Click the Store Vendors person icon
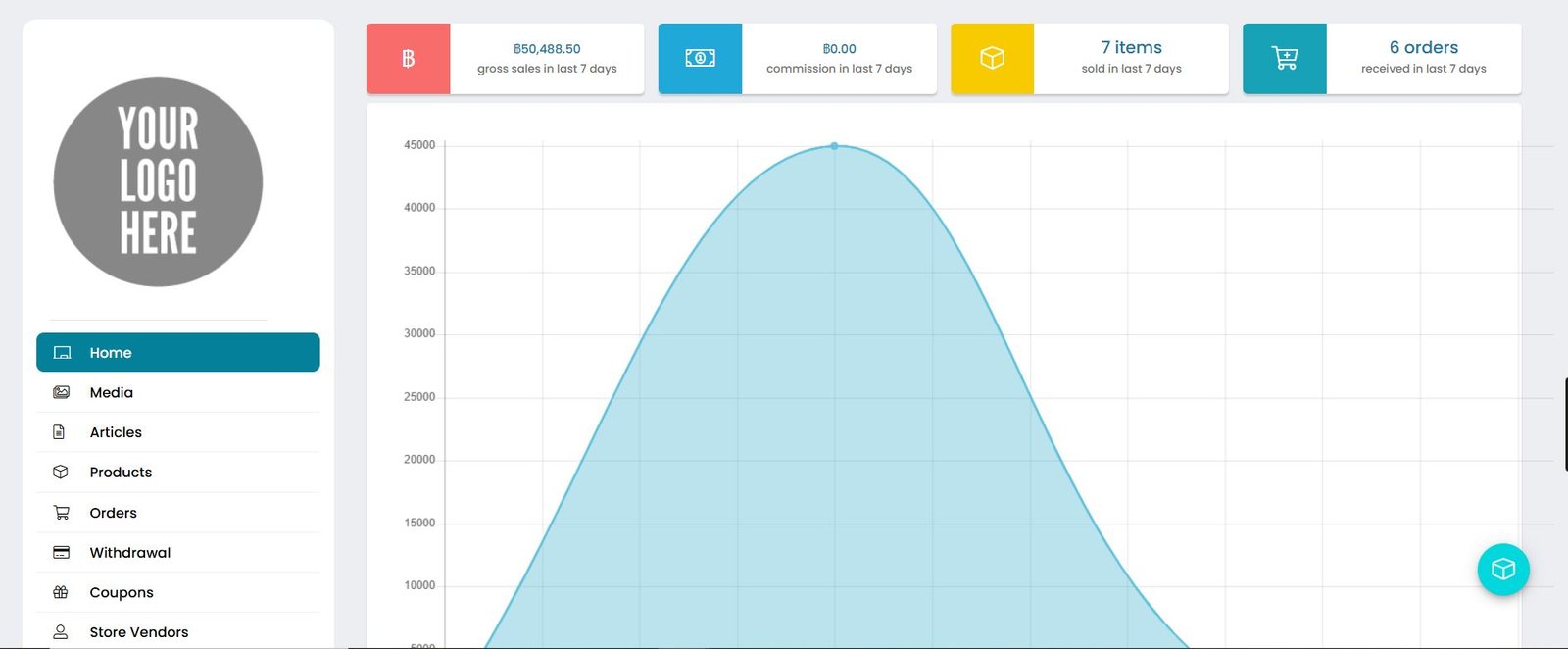 coord(61,632)
